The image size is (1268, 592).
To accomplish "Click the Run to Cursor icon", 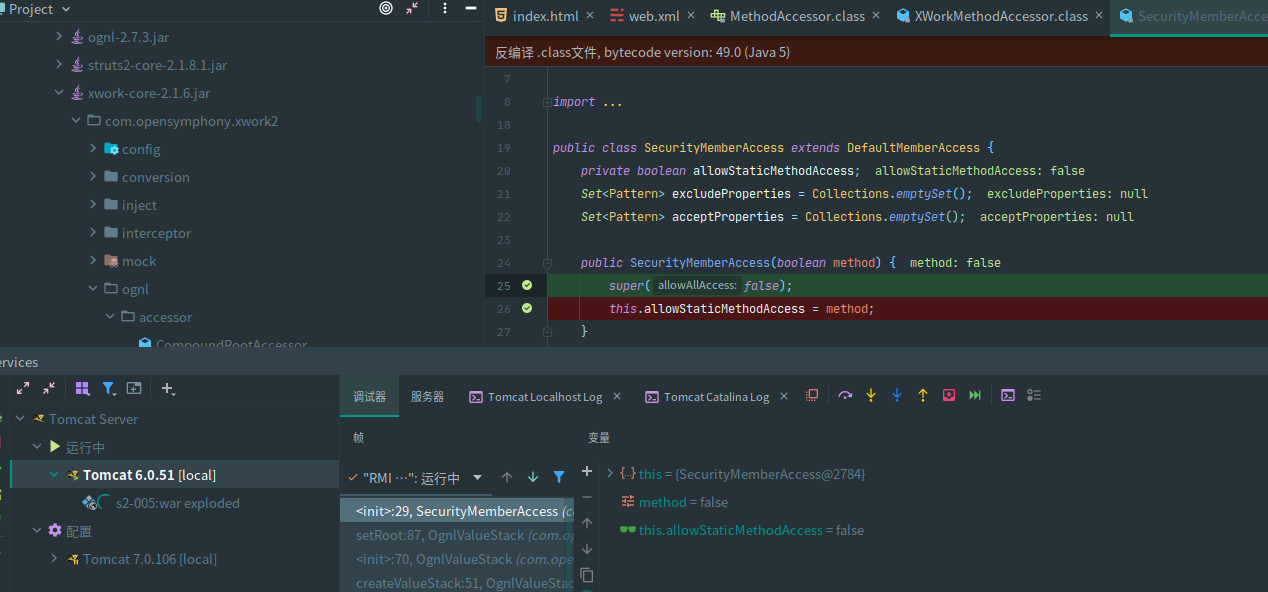I will click(975, 396).
